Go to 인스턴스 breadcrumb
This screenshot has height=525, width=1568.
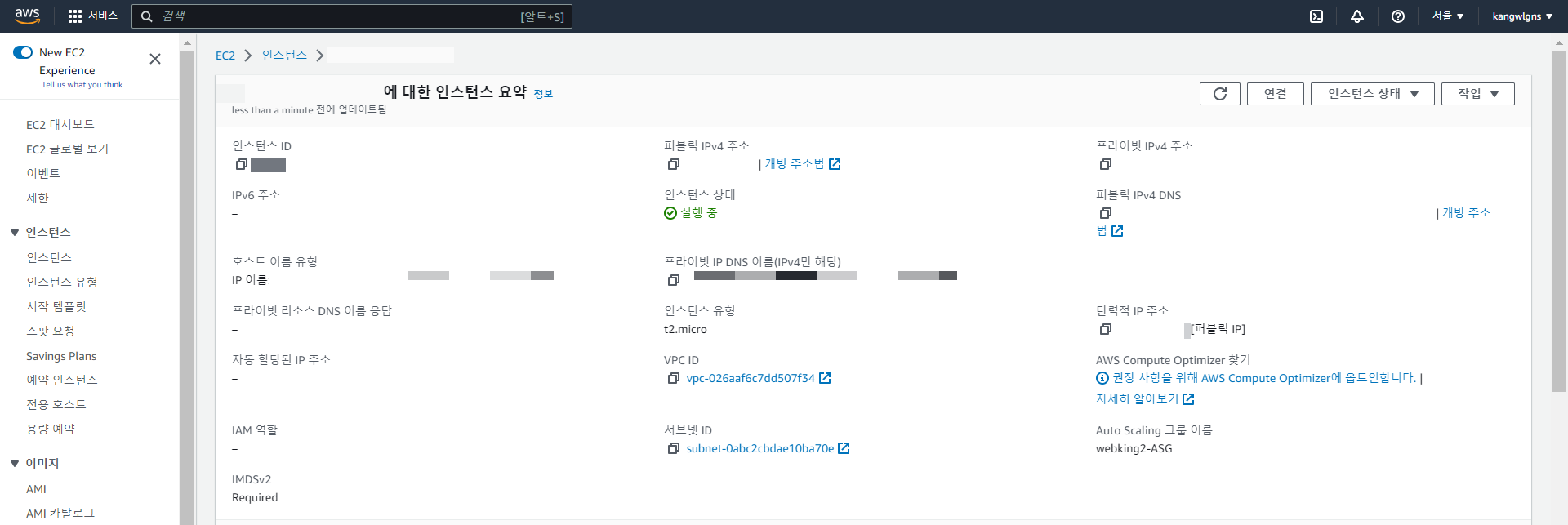(284, 55)
